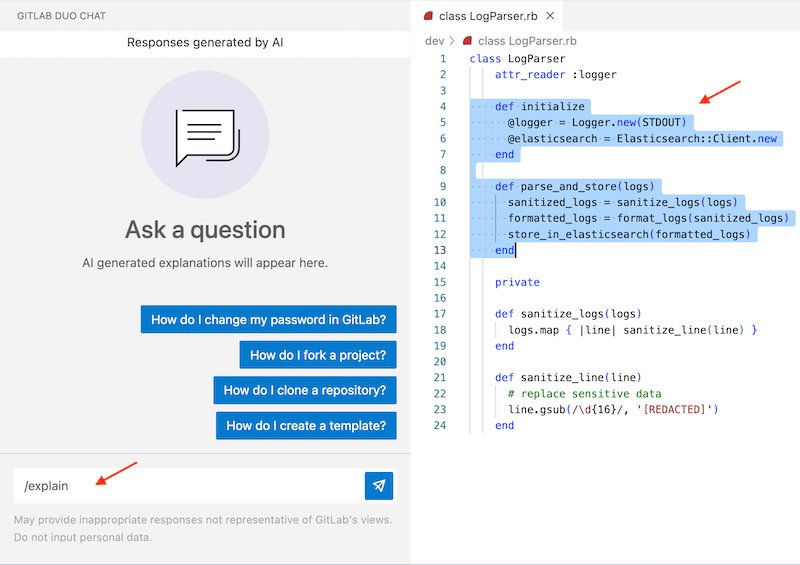Close the class LogParser.rb tab
Viewport: 800px width, 565px height.
(550, 16)
